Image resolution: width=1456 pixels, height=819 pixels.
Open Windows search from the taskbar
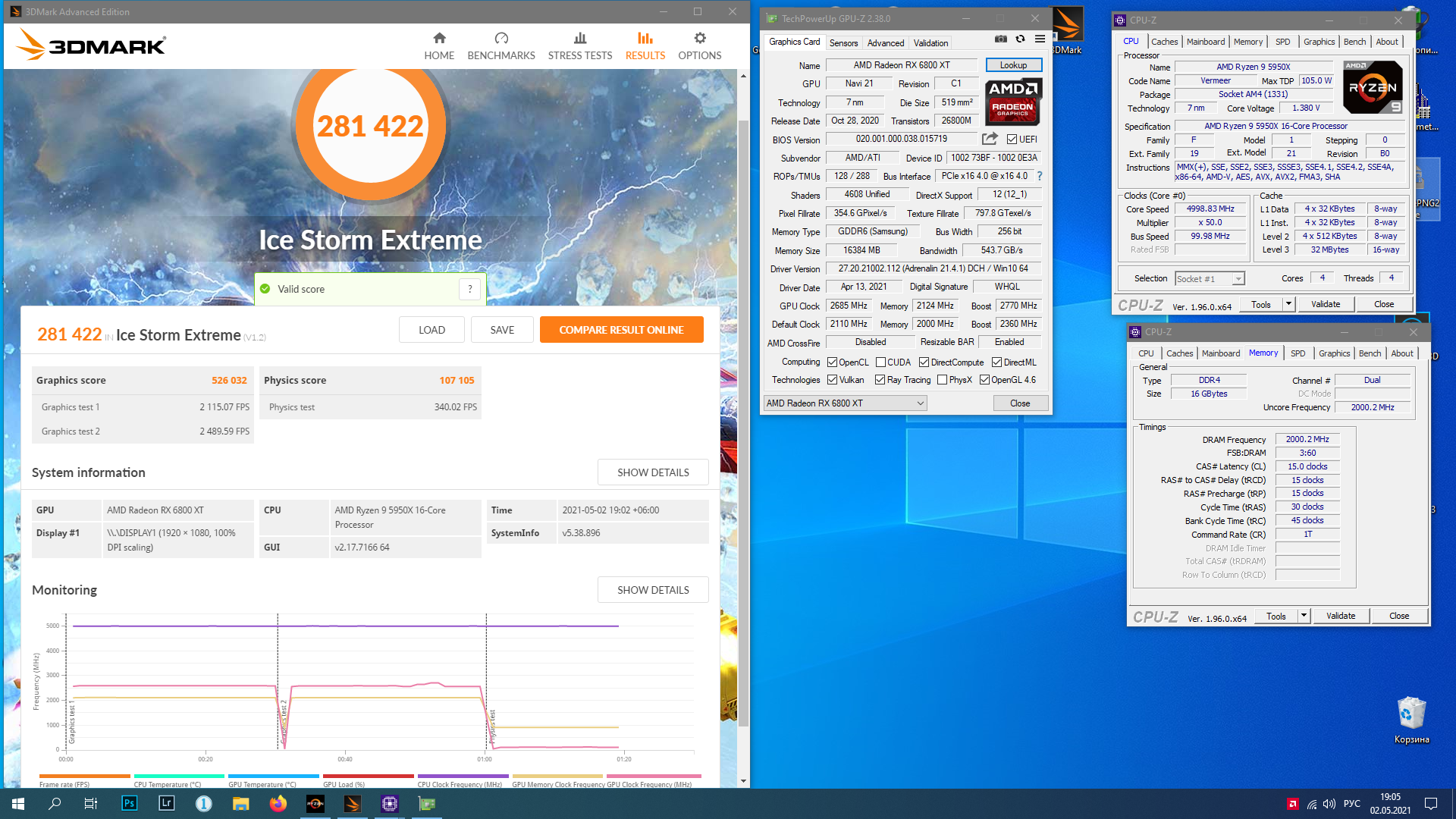click(x=55, y=804)
